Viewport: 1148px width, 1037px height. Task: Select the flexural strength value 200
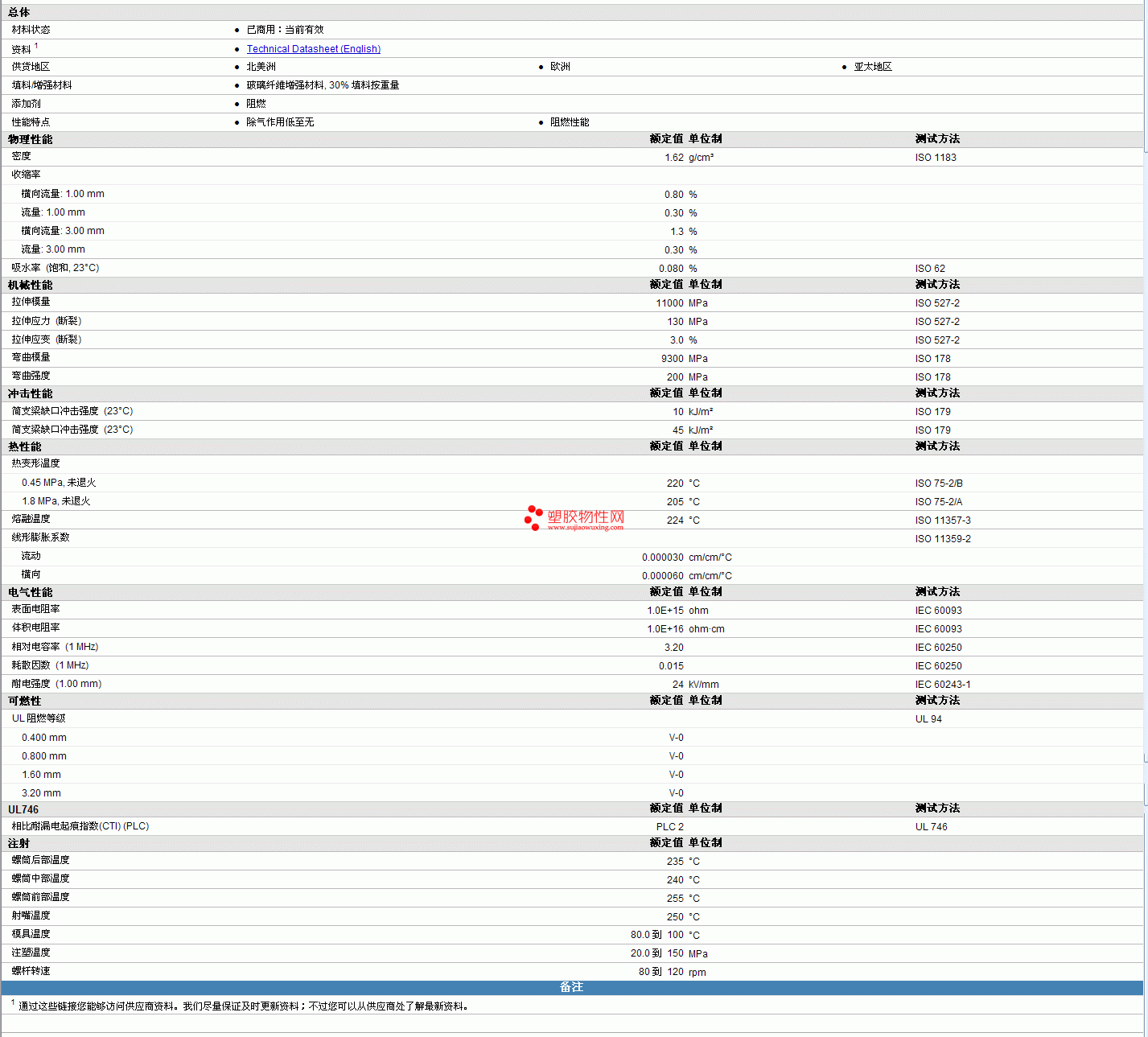[x=675, y=377]
